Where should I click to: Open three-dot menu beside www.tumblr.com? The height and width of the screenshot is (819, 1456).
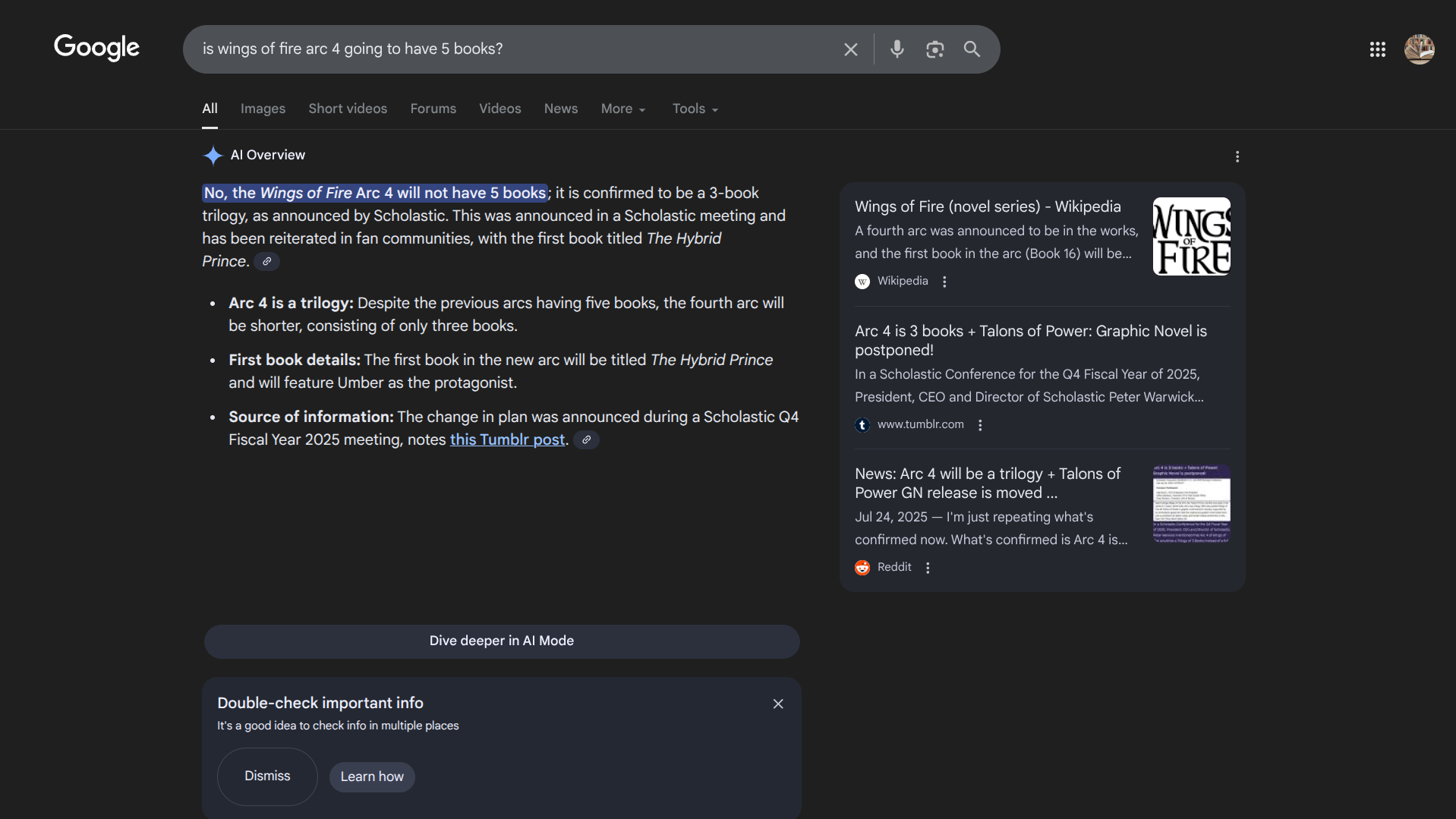(980, 425)
